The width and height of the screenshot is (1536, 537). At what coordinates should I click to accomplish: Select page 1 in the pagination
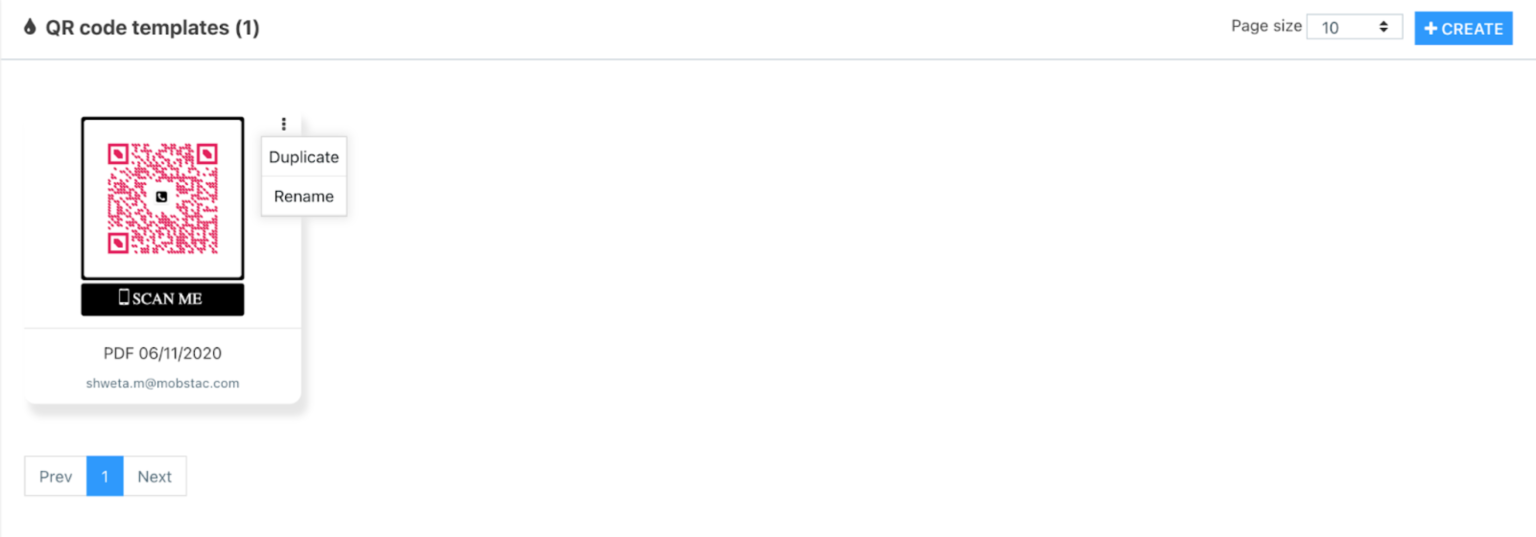105,476
